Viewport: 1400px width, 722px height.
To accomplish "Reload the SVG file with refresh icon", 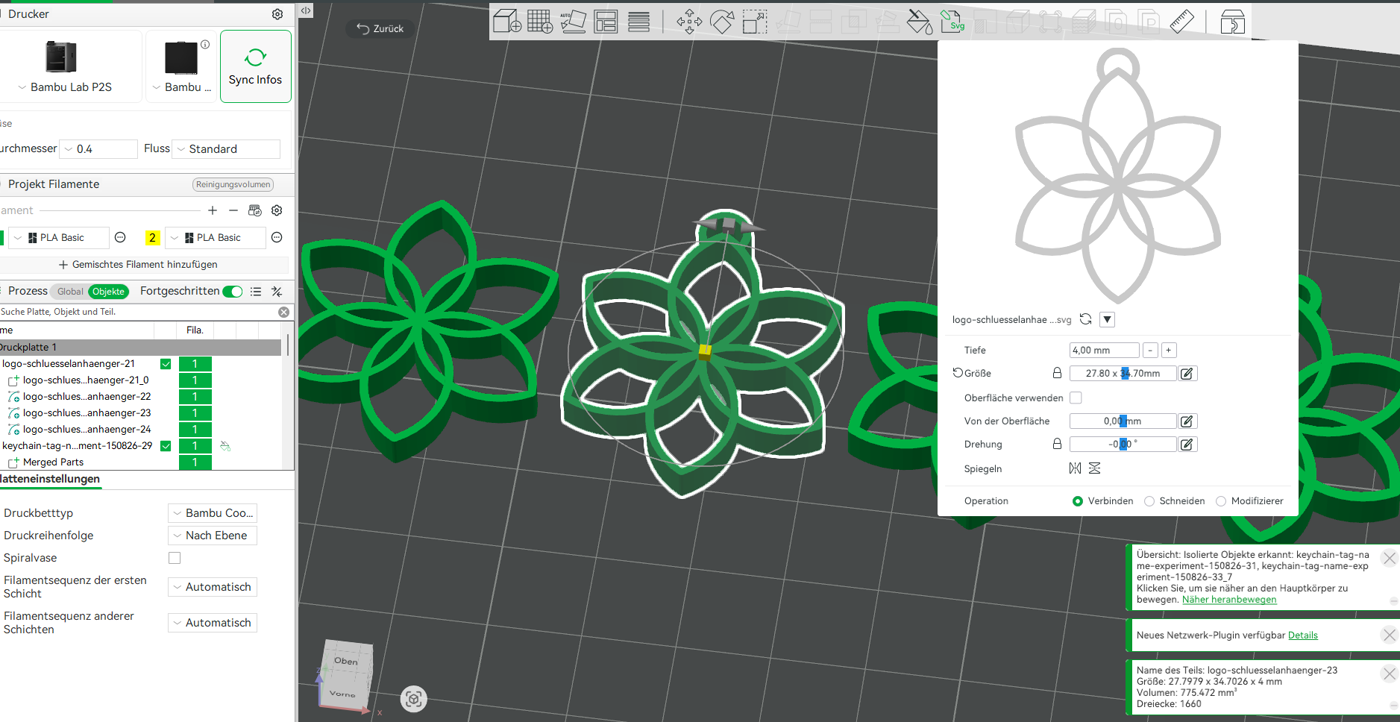I will tap(1085, 319).
